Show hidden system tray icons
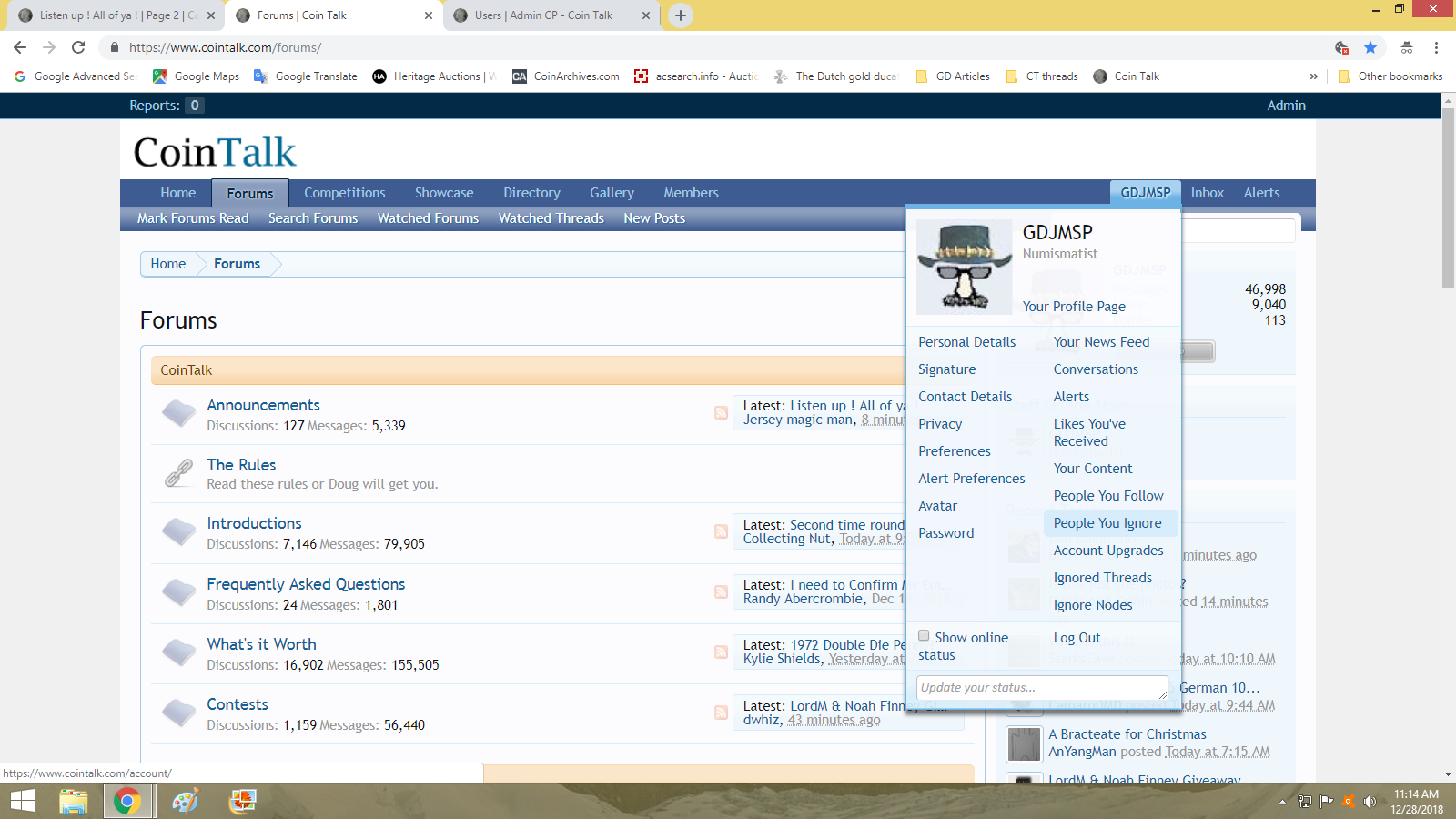The height and width of the screenshot is (819, 1456). pyautogui.click(x=1282, y=802)
